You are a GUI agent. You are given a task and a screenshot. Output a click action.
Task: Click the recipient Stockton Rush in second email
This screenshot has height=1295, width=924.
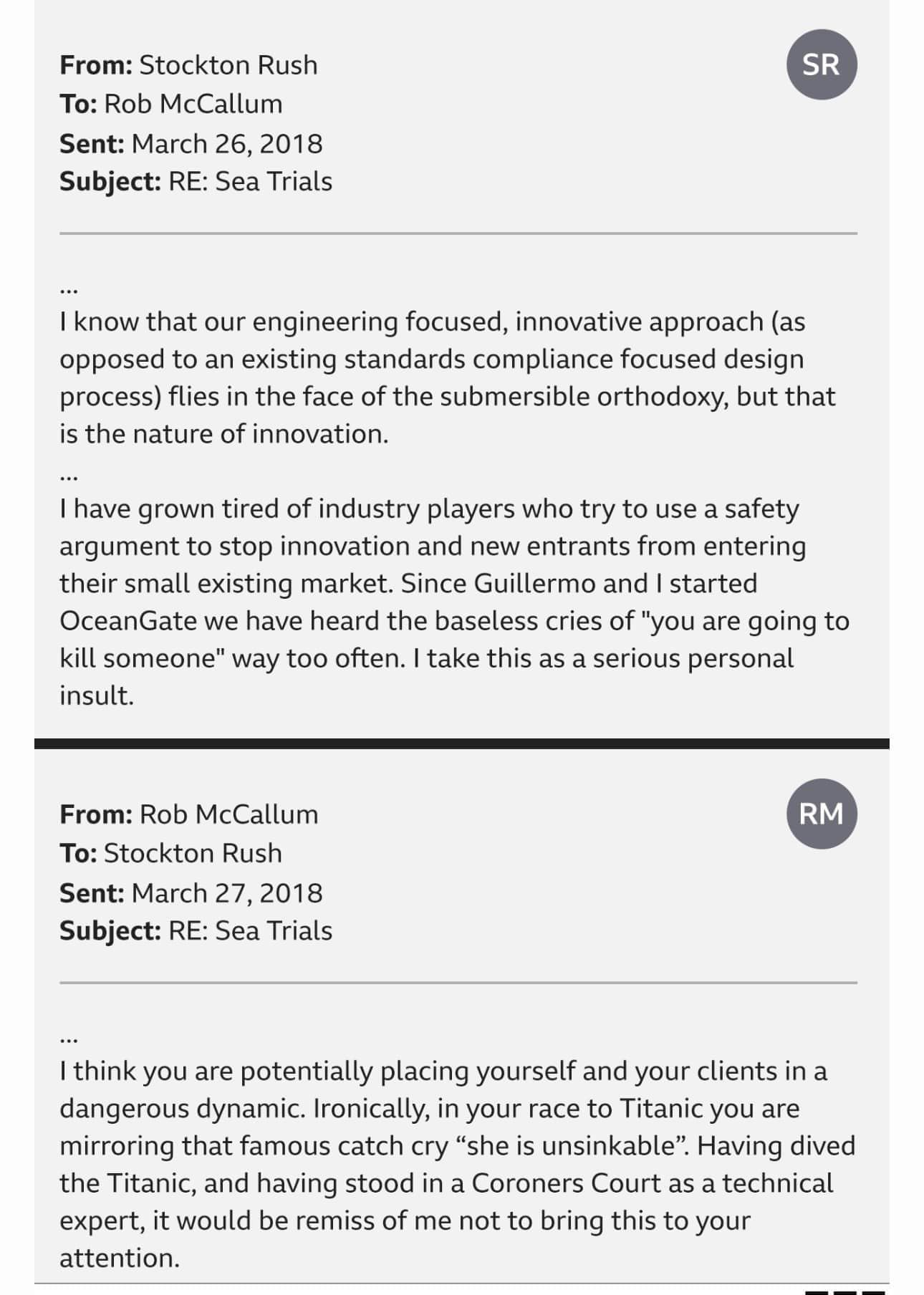(x=193, y=853)
